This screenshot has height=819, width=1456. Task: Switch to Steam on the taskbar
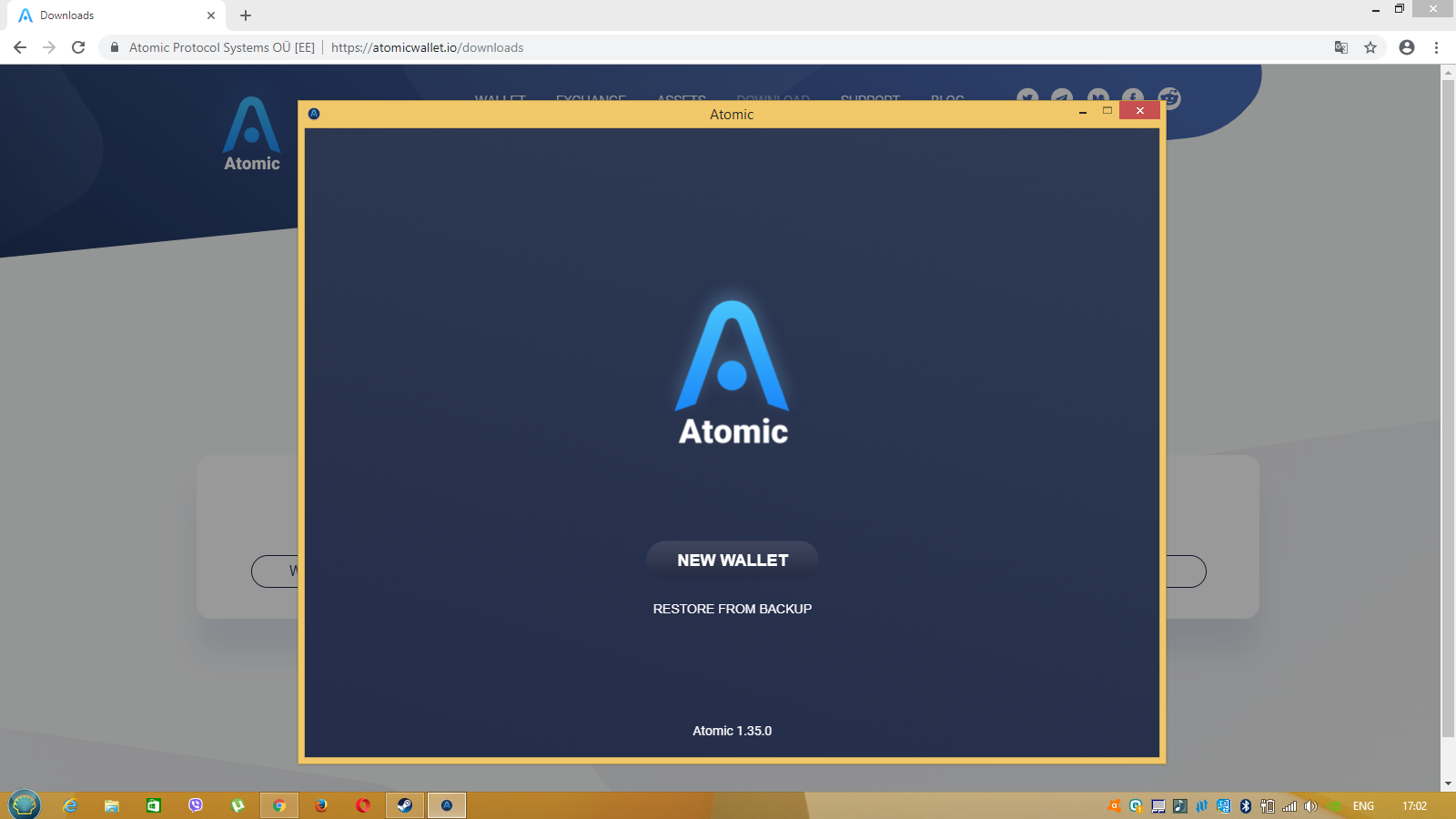[405, 805]
